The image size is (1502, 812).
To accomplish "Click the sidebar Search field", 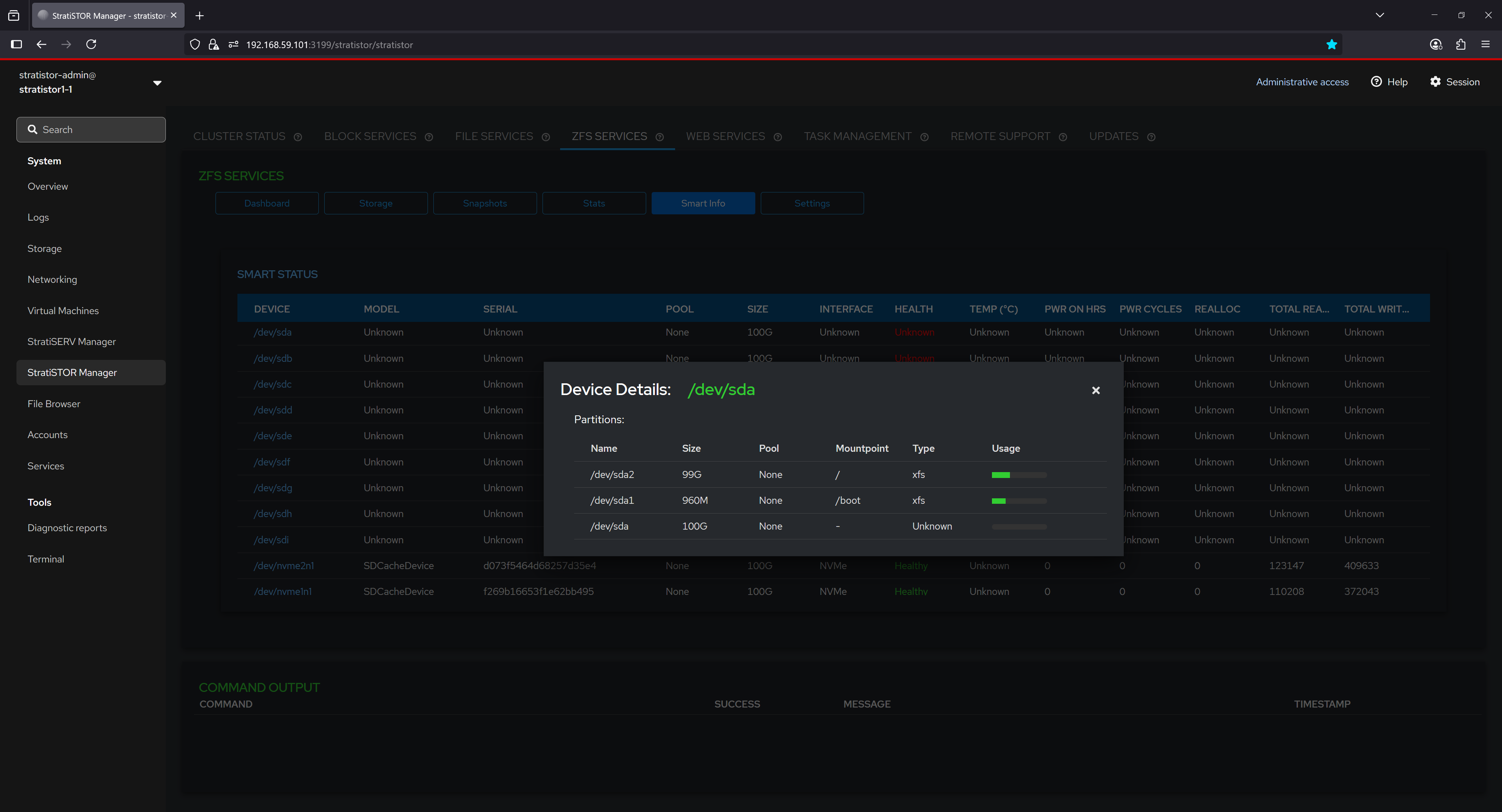I will point(92,129).
